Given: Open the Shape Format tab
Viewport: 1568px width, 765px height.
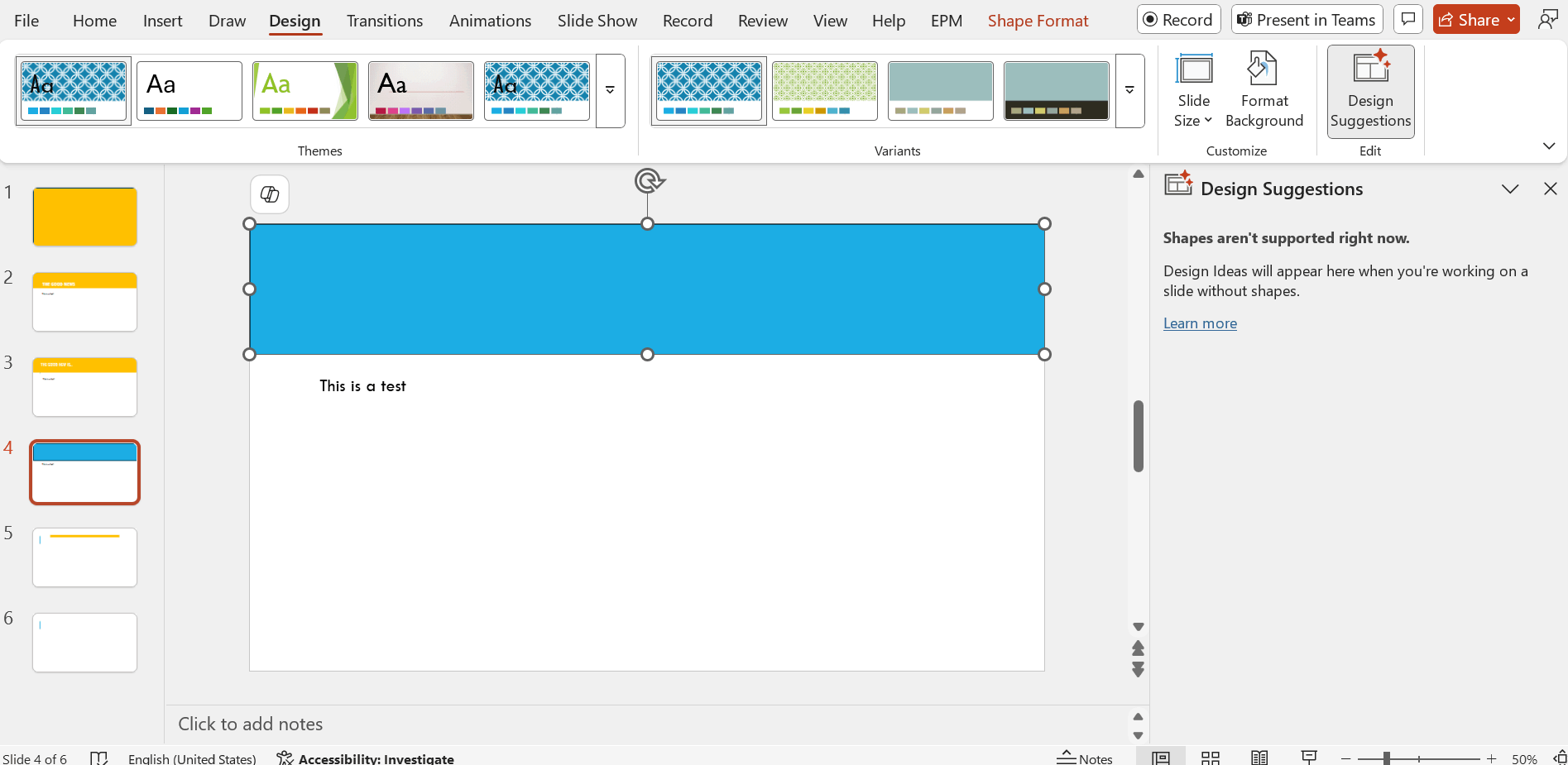Looking at the screenshot, I should click(1038, 20).
